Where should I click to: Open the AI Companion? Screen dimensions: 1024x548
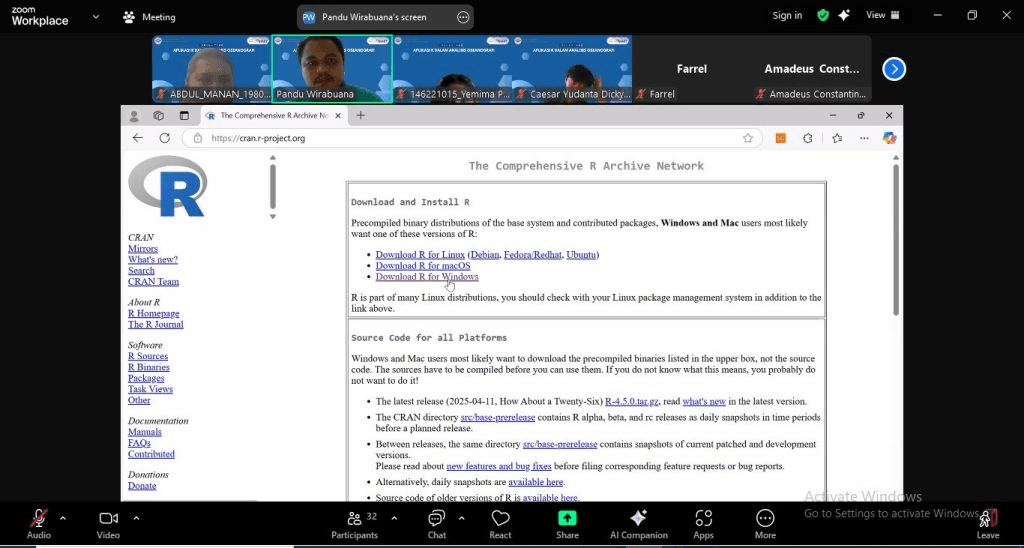point(638,523)
